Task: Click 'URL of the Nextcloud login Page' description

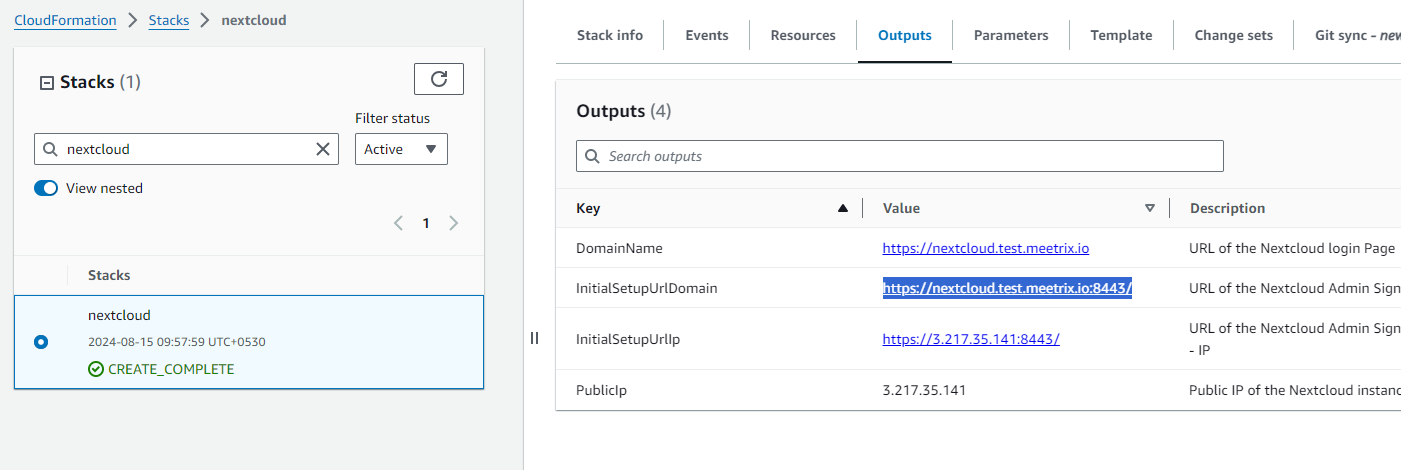Action: (x=1292, y=248)
